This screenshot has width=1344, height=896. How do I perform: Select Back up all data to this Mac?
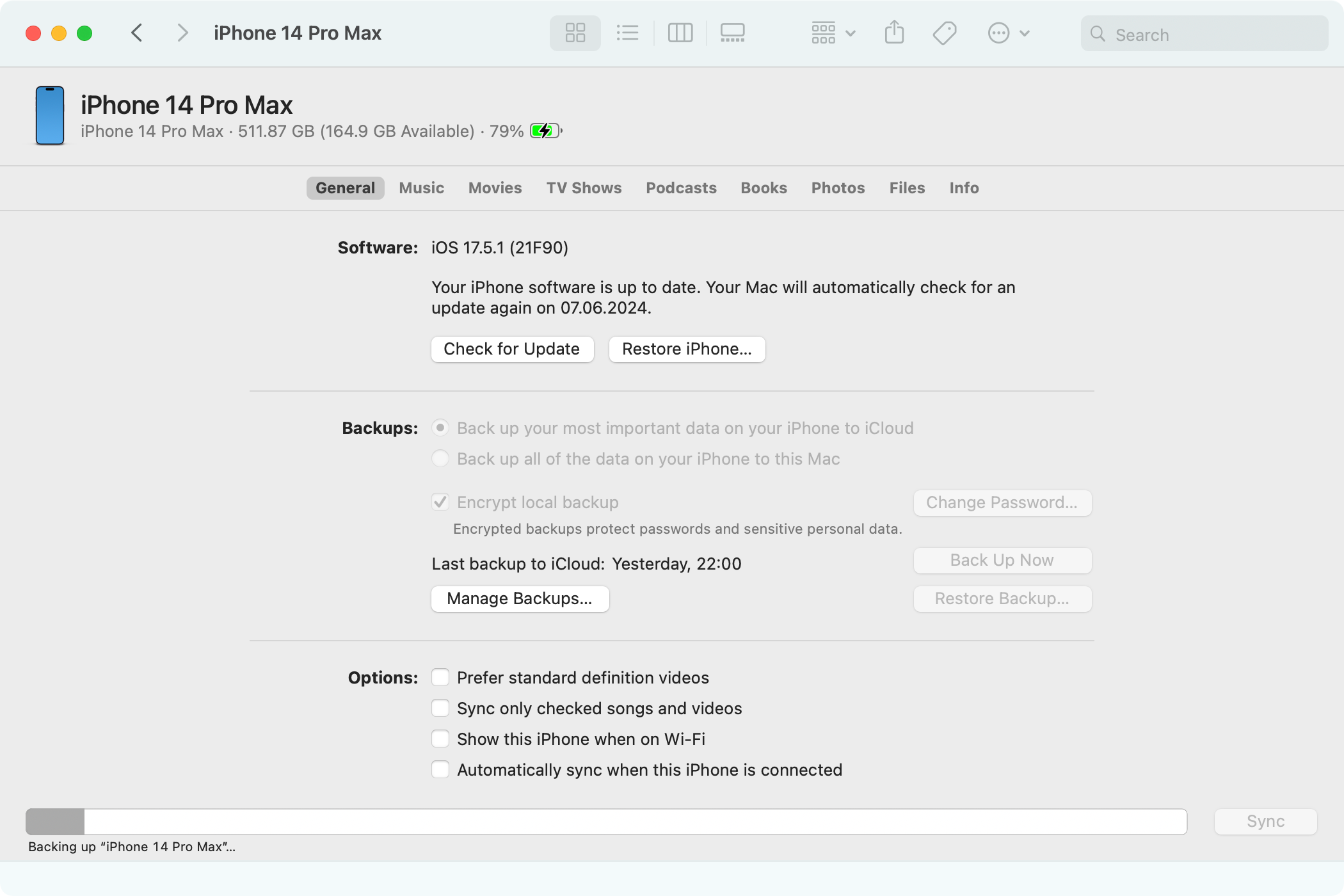tap(440, 458)
